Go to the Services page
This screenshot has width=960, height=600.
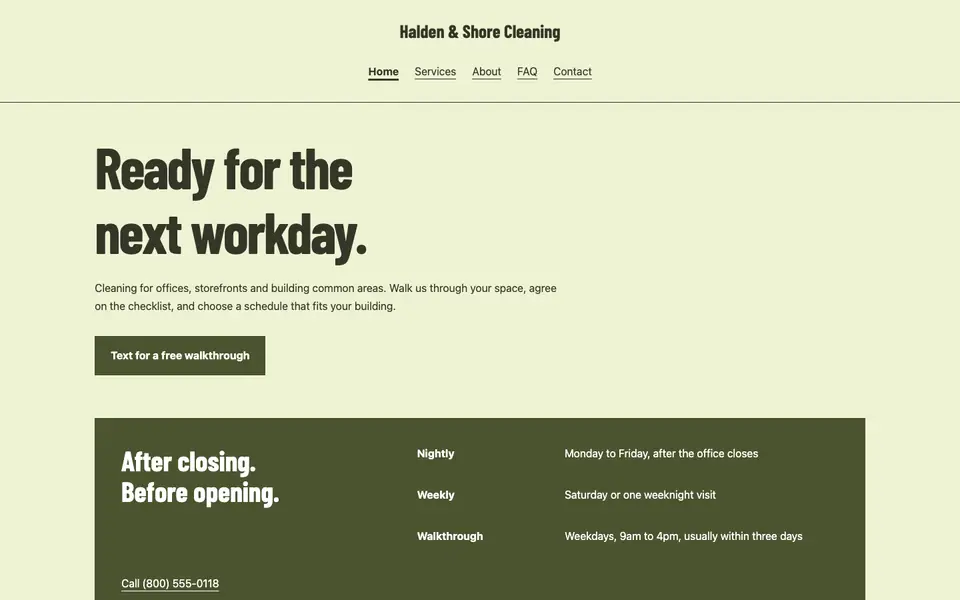point(435,72)
